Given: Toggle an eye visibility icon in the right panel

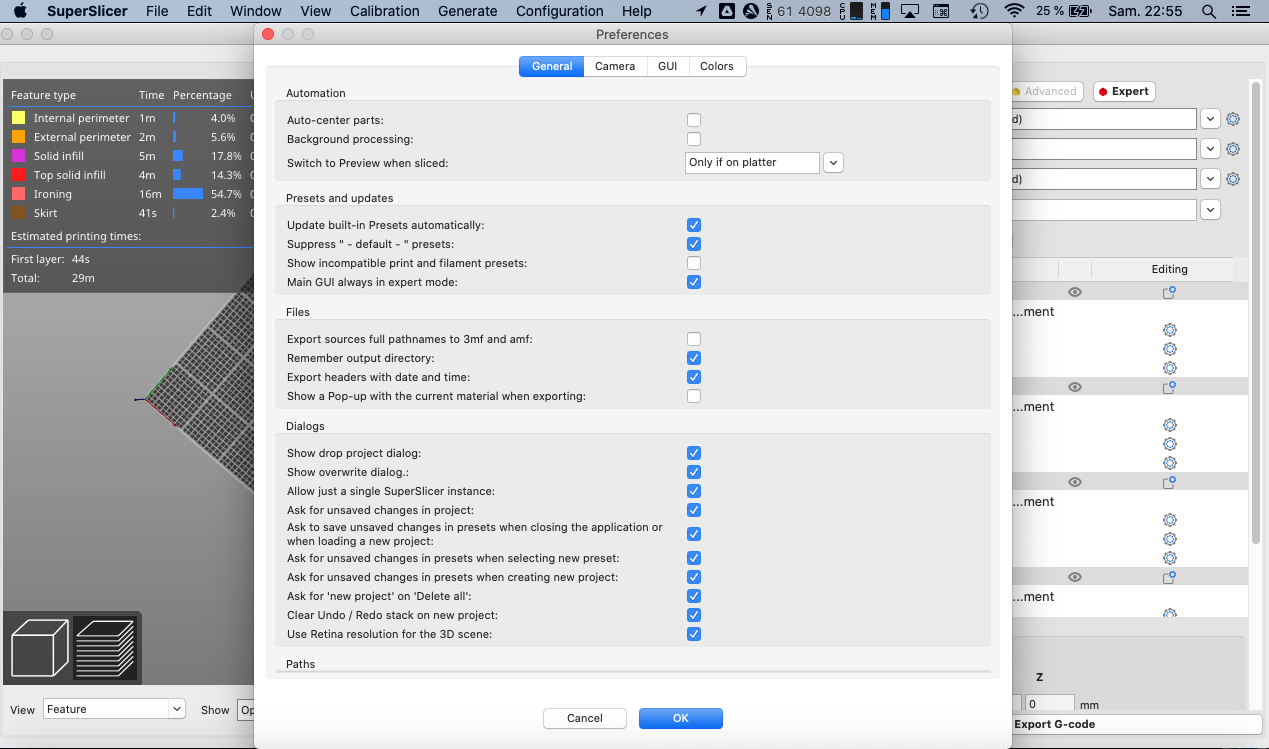Looking at the screenshot, I should tap(1074, 291).
